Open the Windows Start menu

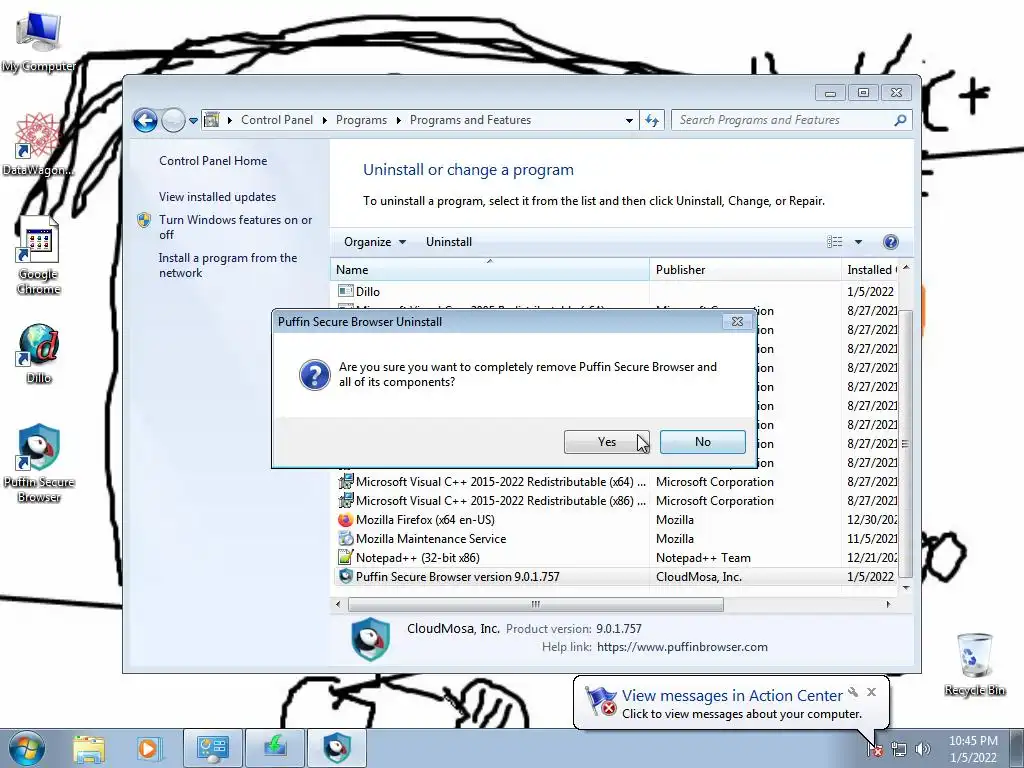pyautogui.click(x=26, y=748)
